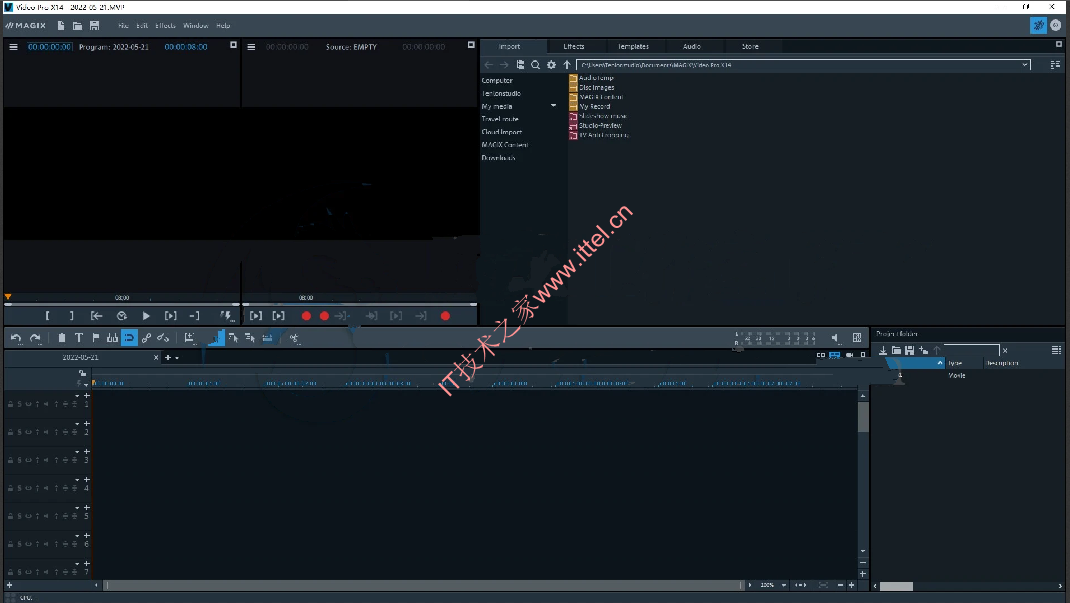Toggle the Solo (S) button on track 2

pos(19,432)
